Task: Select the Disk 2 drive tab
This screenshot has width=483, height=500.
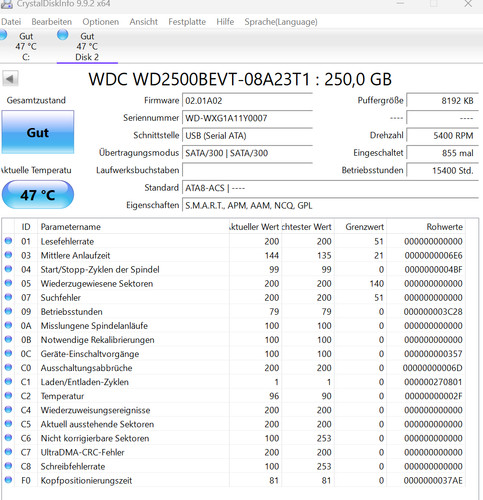Action: point(87,46)
